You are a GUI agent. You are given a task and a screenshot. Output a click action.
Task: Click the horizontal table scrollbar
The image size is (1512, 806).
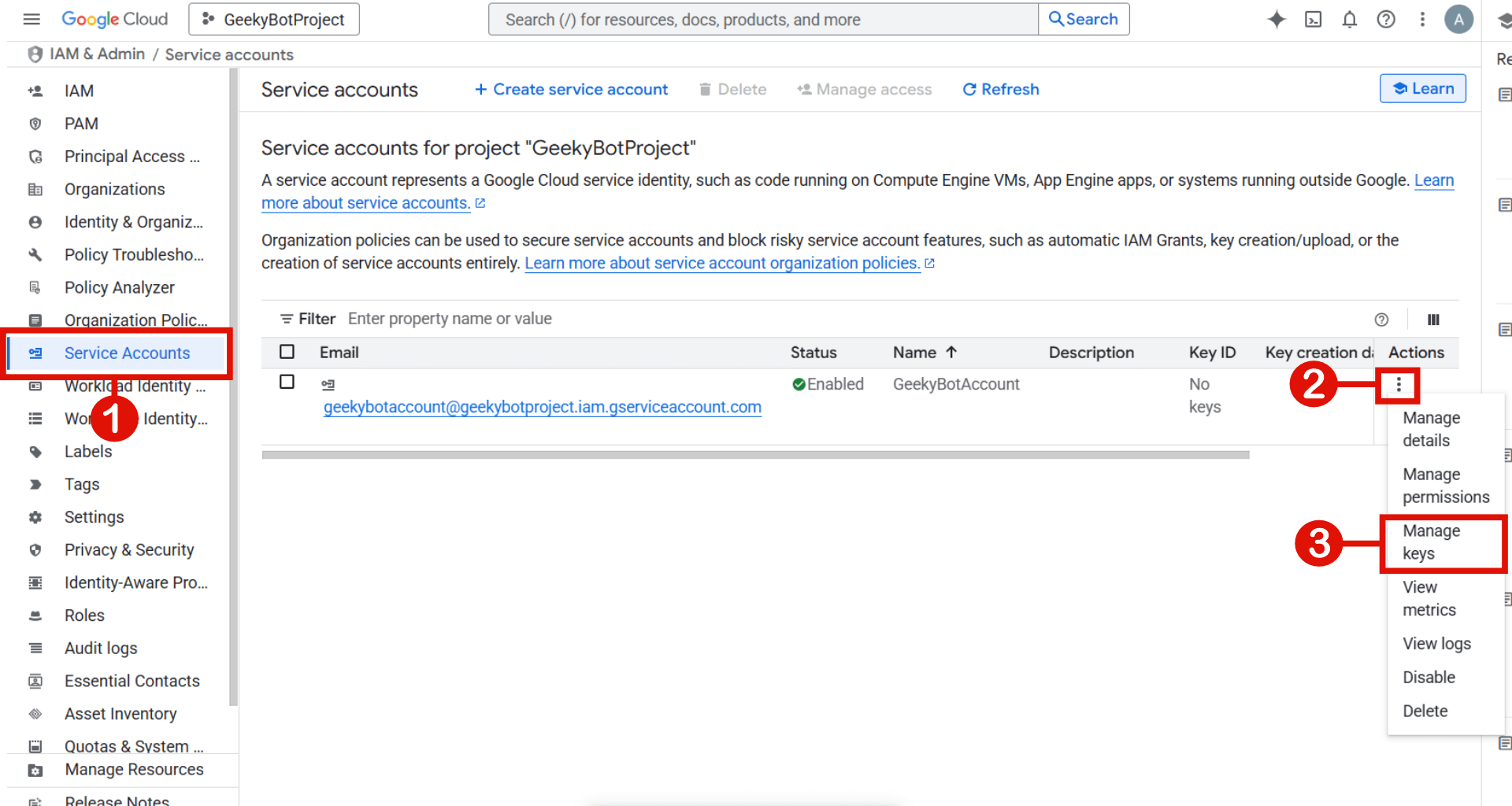point(755,455)
